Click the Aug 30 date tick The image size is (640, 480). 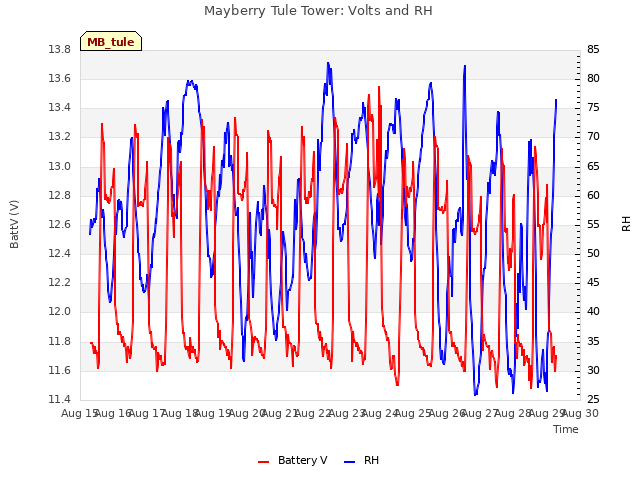click(x=581, y=414)
